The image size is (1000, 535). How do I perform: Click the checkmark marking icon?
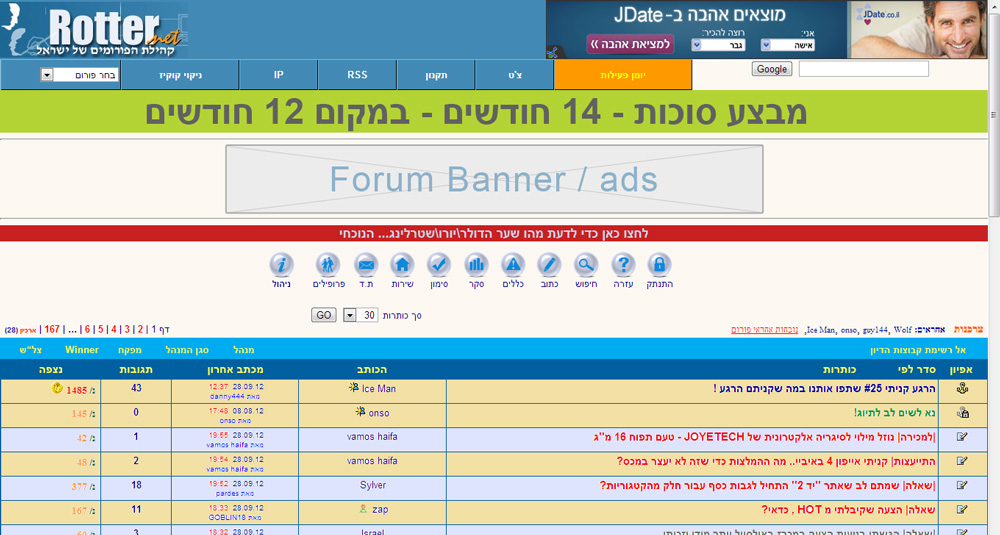coord(439,265)
